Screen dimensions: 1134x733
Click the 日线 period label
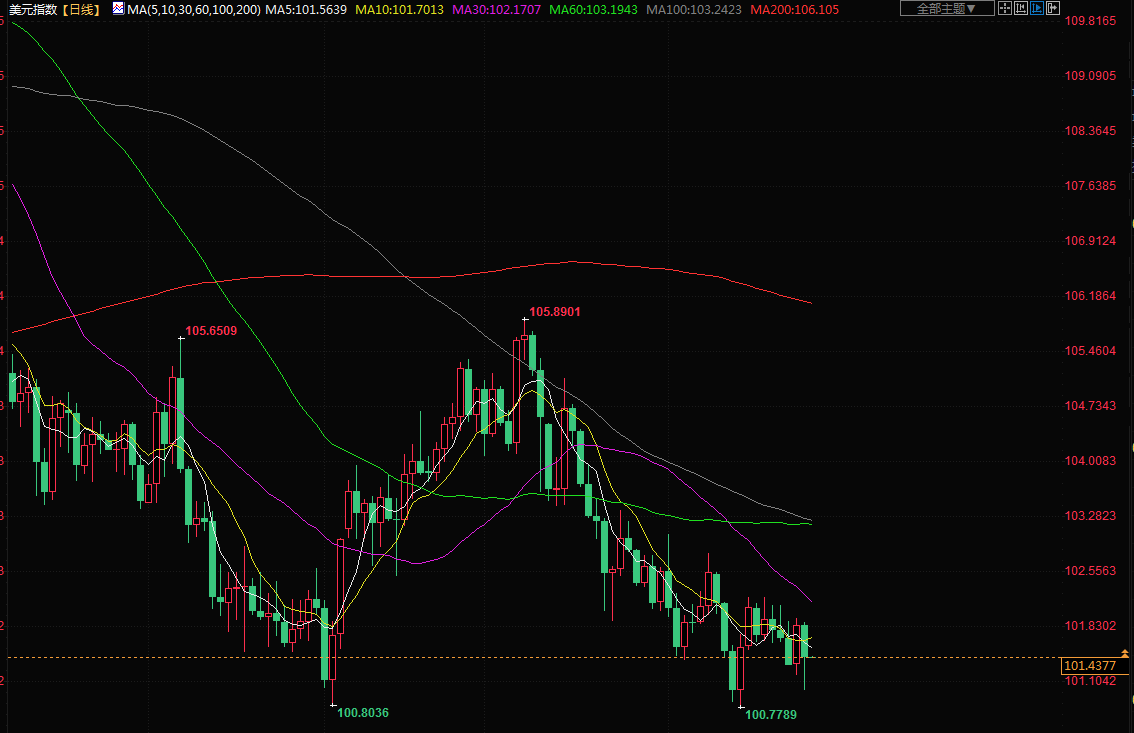tap(80, 9)
